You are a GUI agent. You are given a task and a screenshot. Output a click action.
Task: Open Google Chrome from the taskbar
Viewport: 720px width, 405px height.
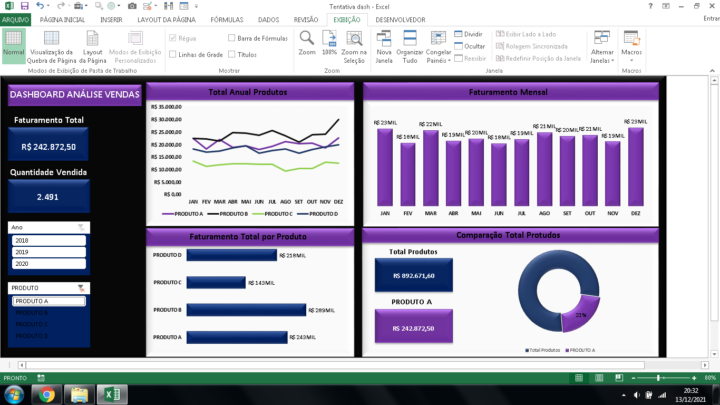pos(46,395)
